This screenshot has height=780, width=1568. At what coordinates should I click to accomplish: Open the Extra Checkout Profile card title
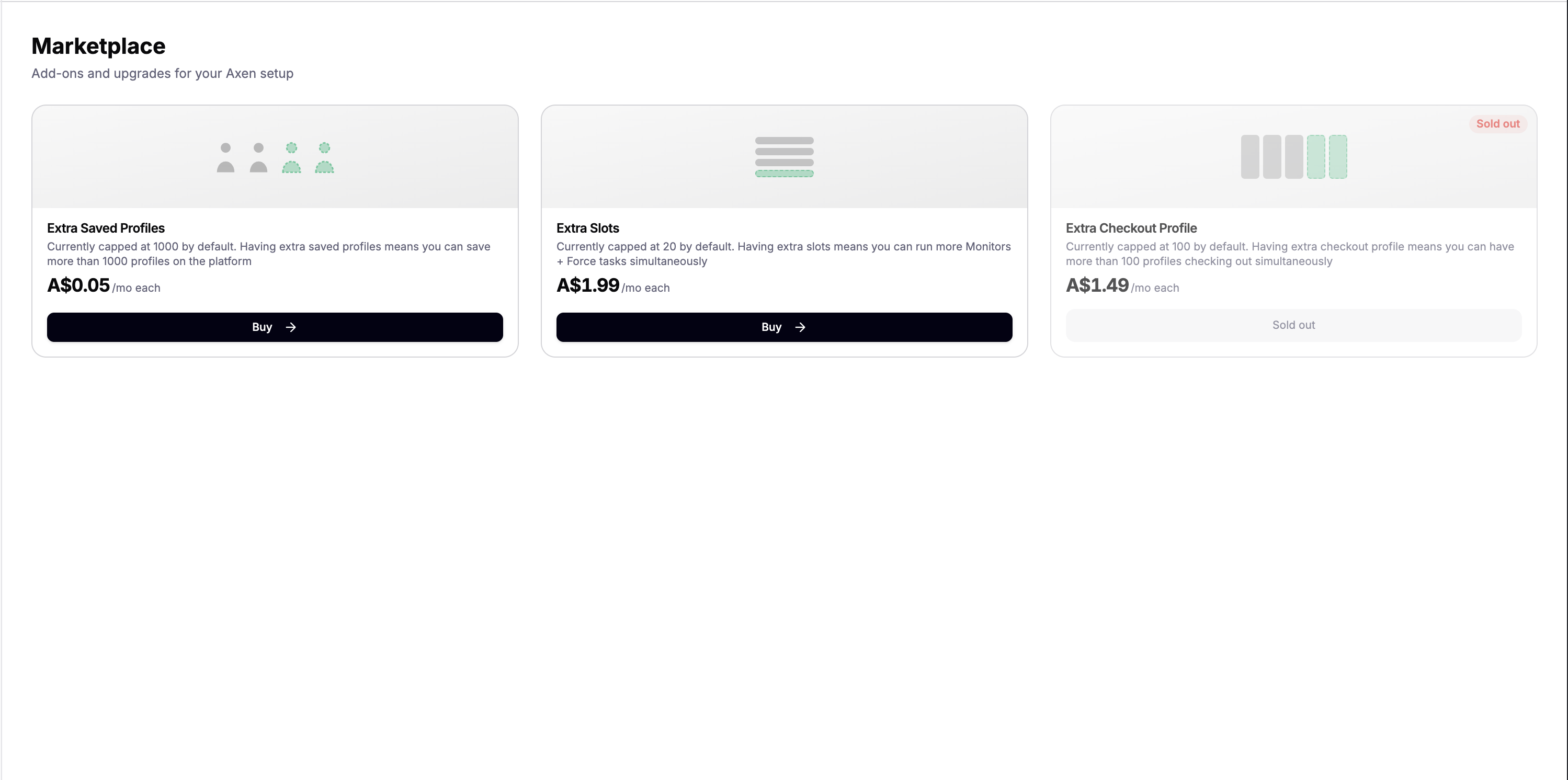point(1131,228)
